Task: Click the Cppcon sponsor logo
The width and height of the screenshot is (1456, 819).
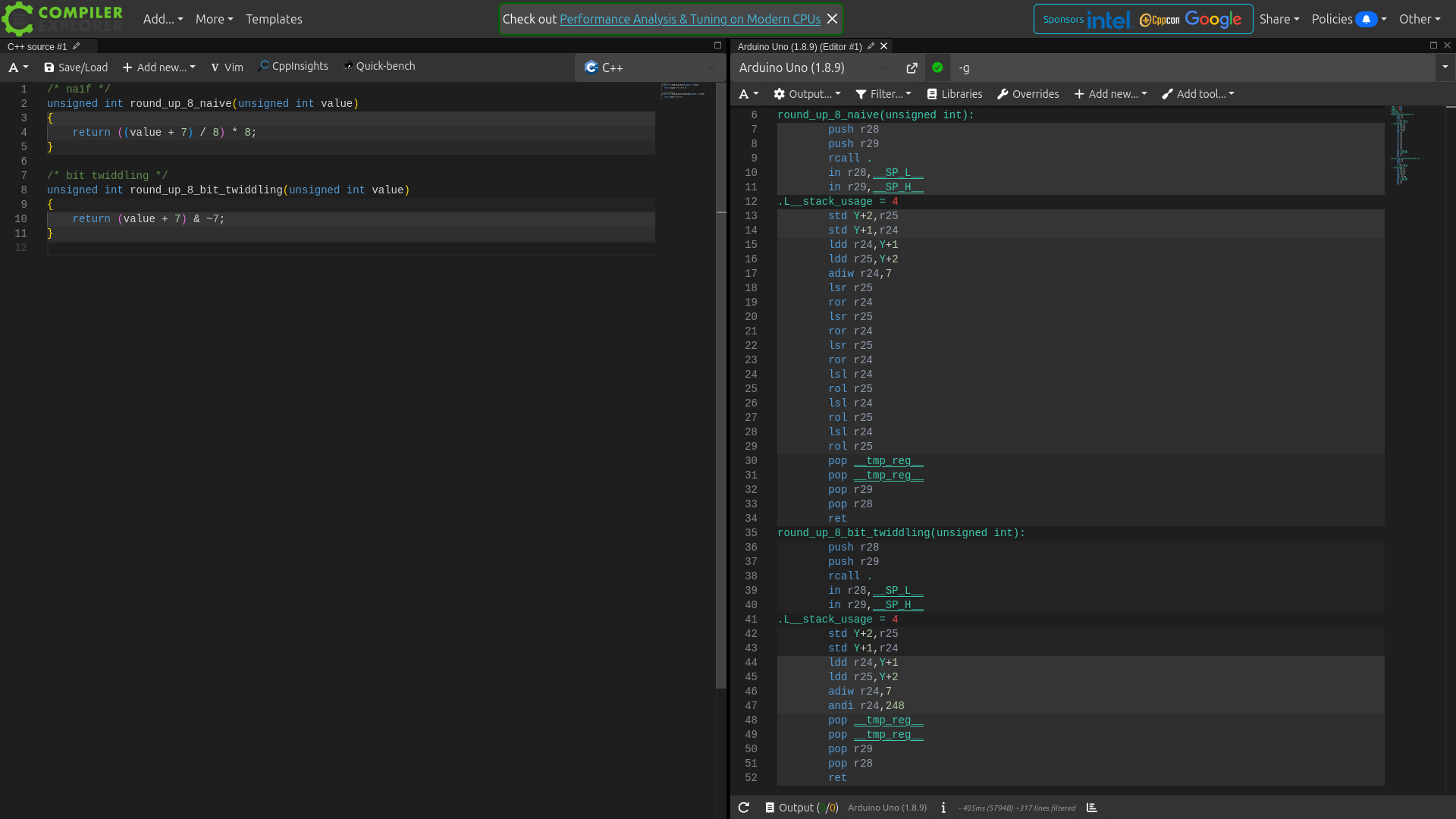Action: (1159, 20)
